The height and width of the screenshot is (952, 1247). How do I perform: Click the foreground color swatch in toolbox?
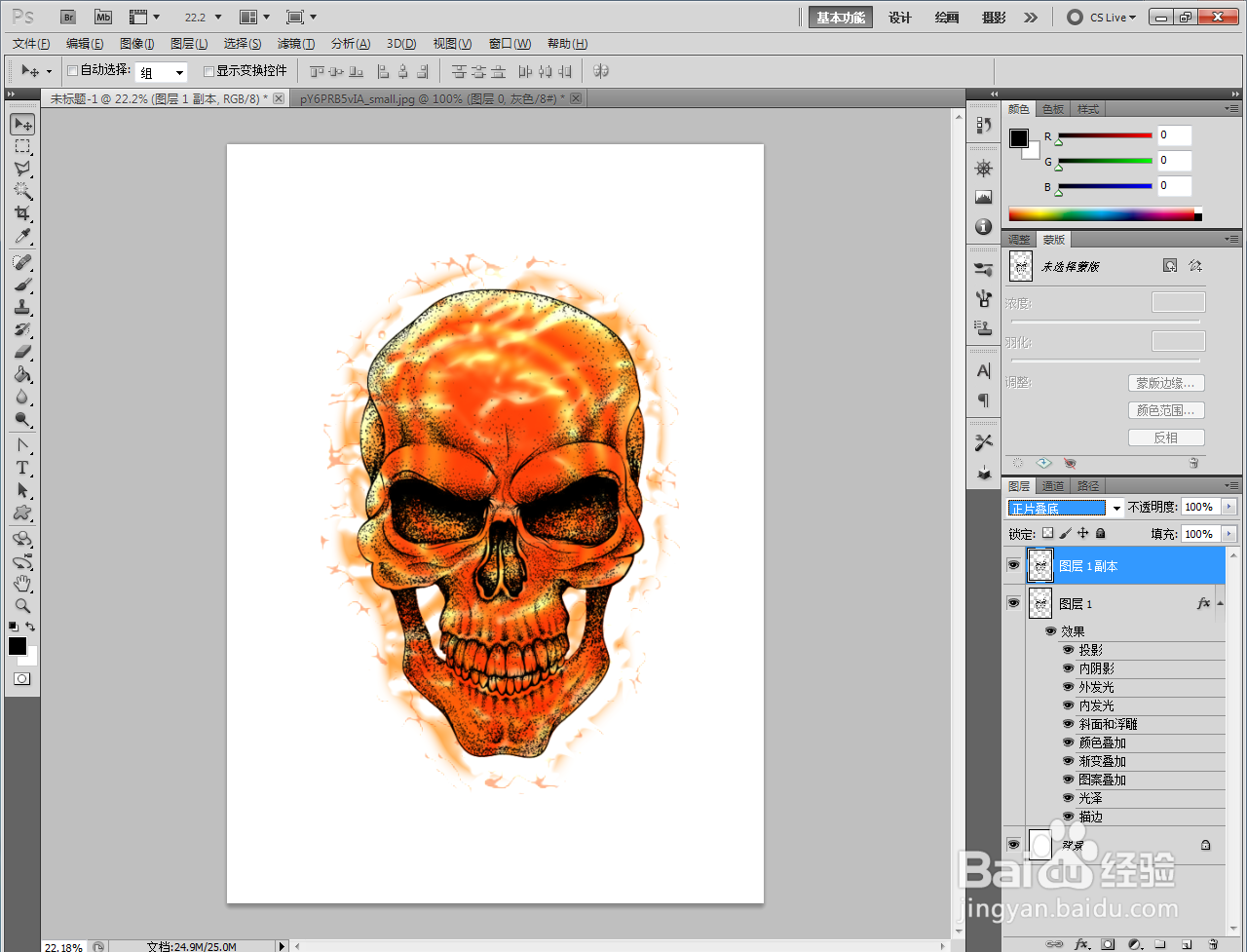(x=18, y=646)
